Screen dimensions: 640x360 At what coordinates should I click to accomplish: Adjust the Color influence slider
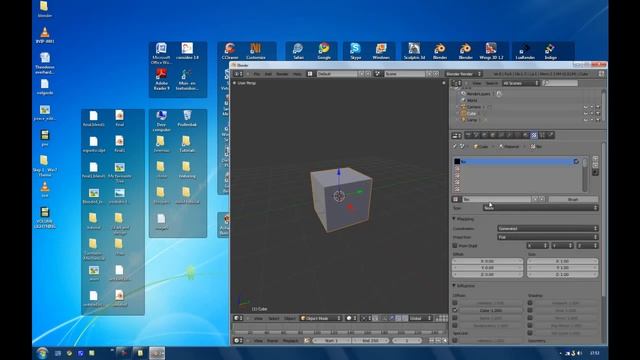pos(490,310)
